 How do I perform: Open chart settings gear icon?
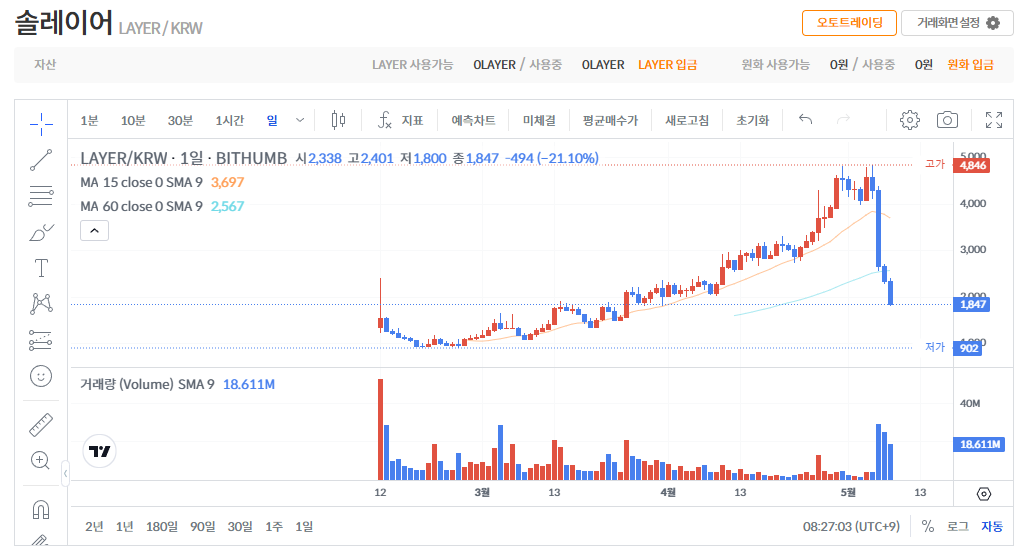click(x=909, y=120)
